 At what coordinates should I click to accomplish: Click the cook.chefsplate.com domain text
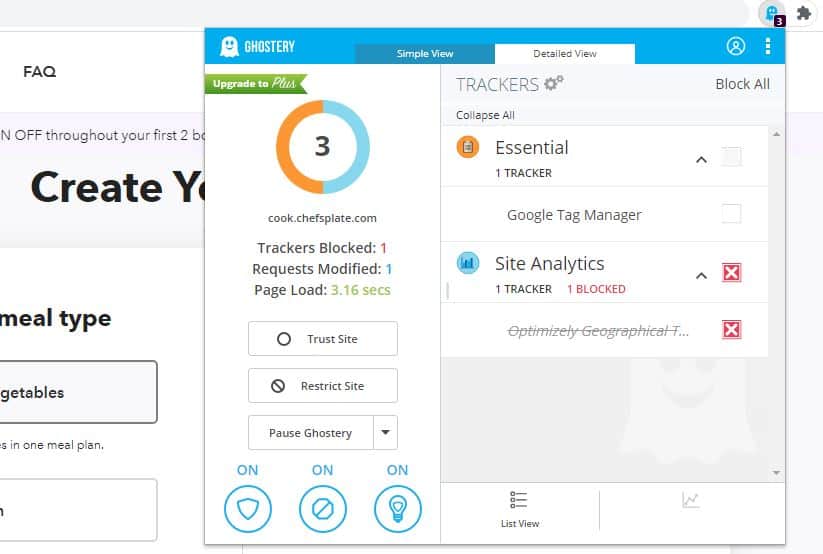pos(322,218)
